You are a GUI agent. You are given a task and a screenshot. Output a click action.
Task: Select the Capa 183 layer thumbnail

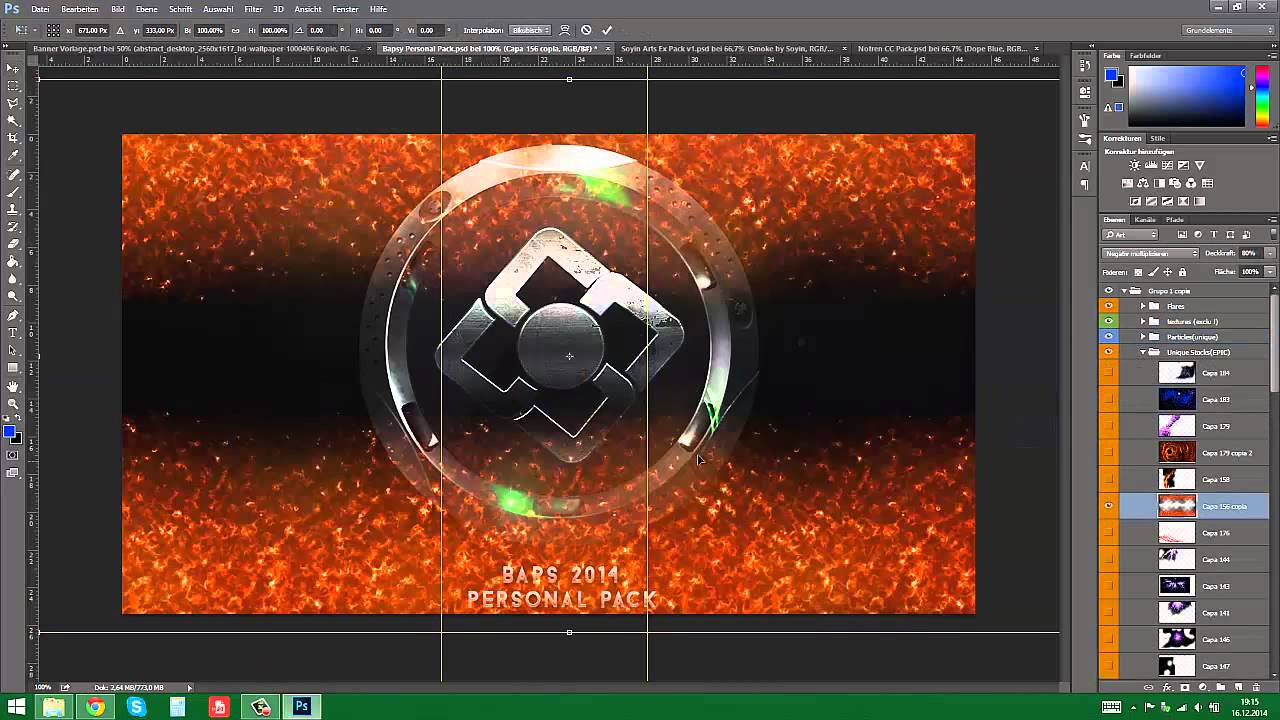[x=1177, y=399]
